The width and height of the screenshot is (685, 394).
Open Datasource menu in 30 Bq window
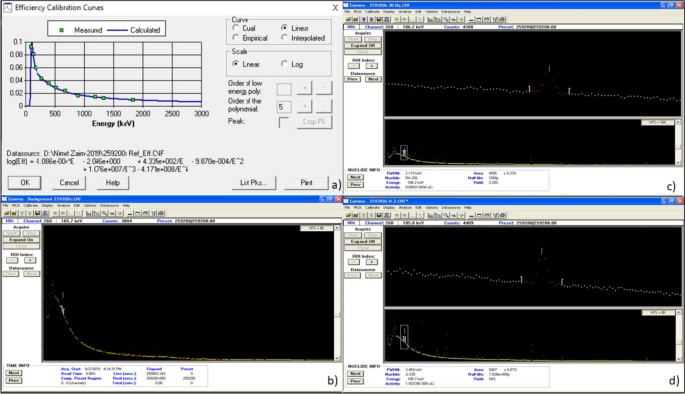point(451,11)
